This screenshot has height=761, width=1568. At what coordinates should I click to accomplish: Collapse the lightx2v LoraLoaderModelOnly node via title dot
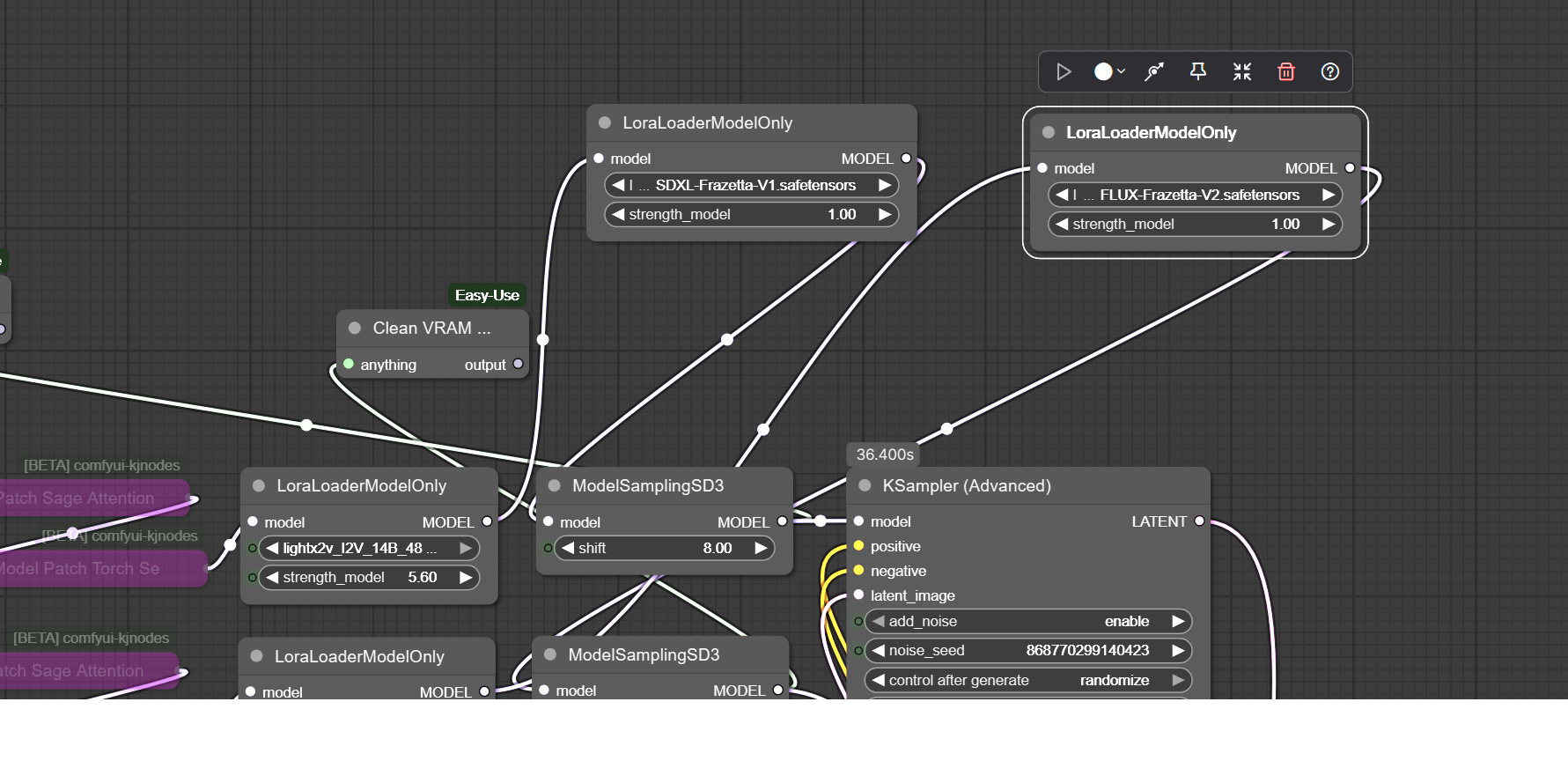pos(259,485)
